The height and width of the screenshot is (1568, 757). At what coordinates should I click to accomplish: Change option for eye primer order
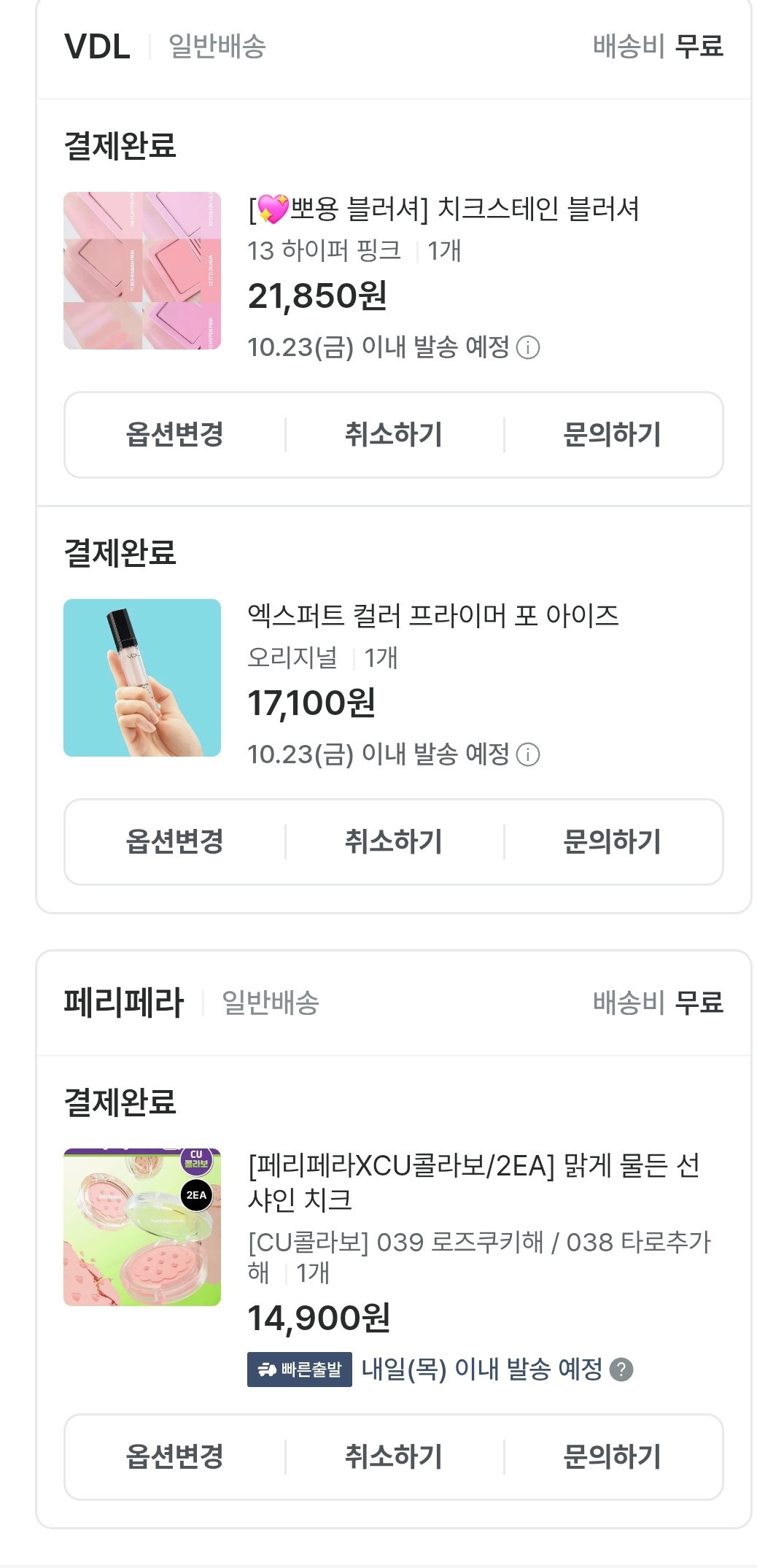[174, 842]
